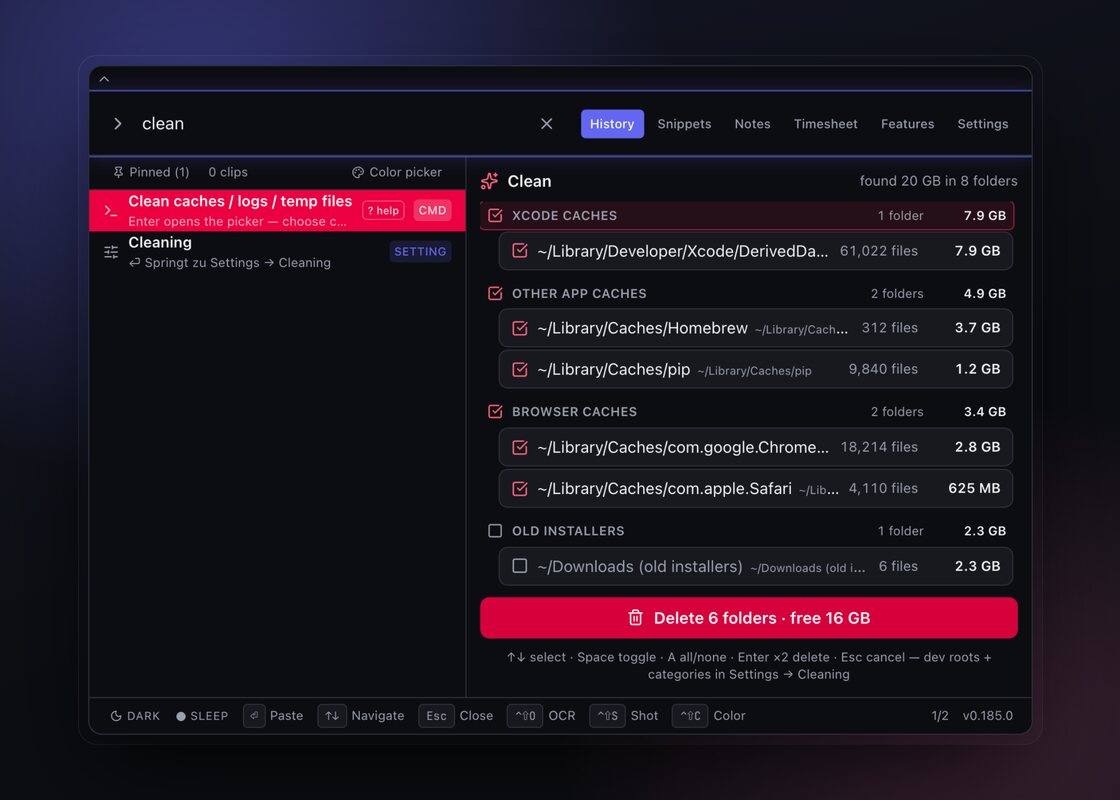Click the Color picker palette icon
Screen dimensions: 1120x800
click(x=358, y=172)
